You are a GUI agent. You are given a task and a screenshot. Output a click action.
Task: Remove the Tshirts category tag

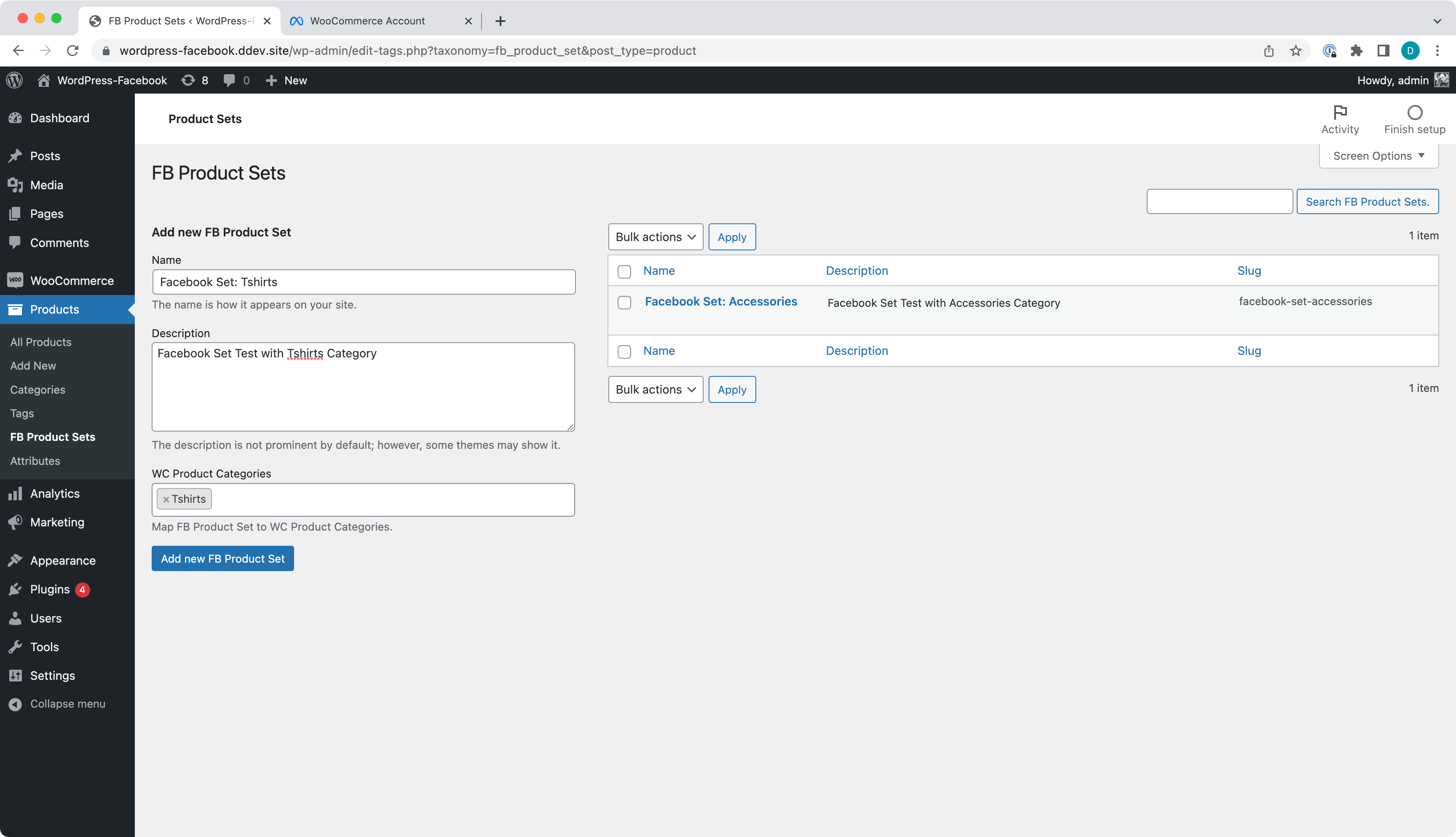(166, 499)
